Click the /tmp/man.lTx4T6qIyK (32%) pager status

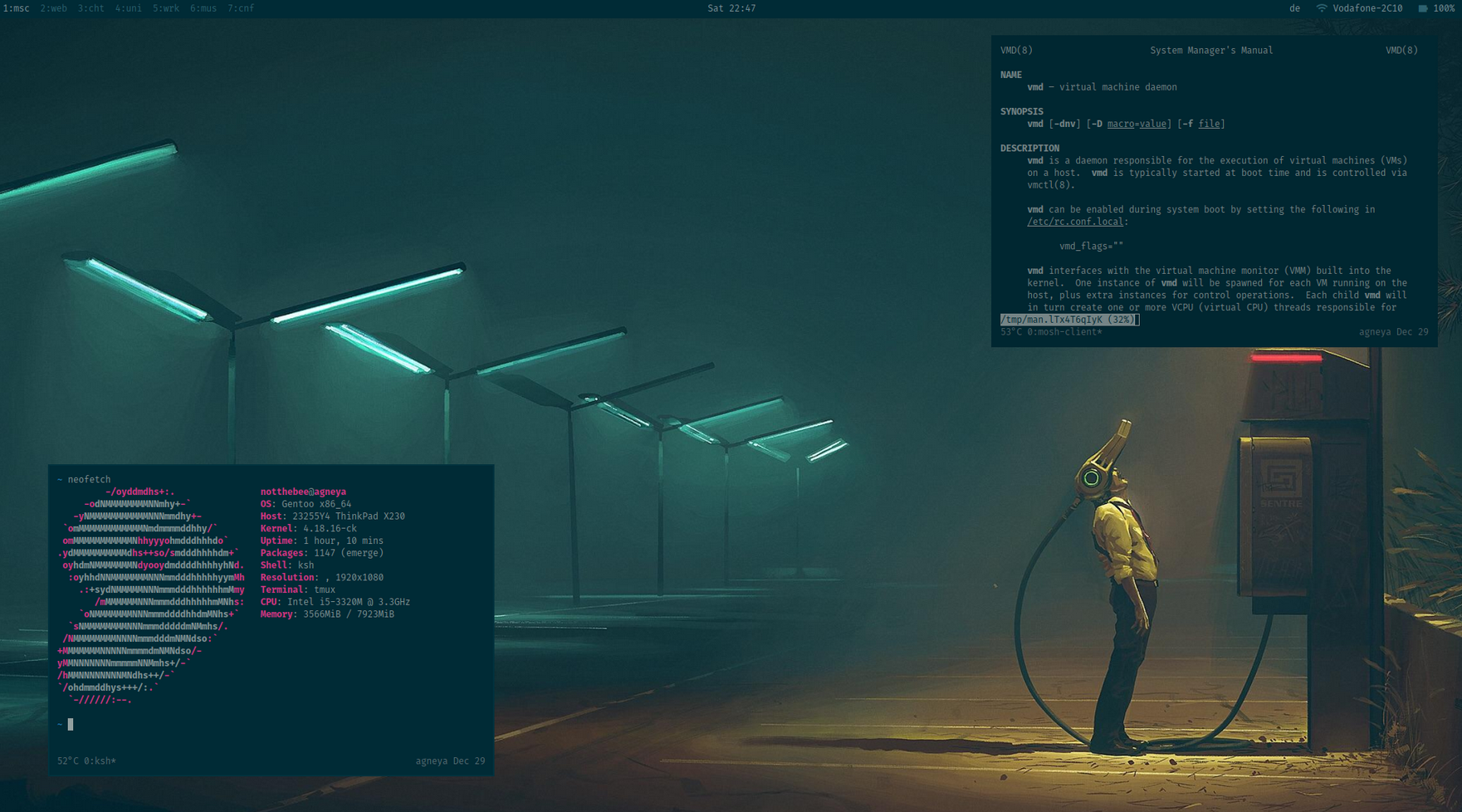1068,320
